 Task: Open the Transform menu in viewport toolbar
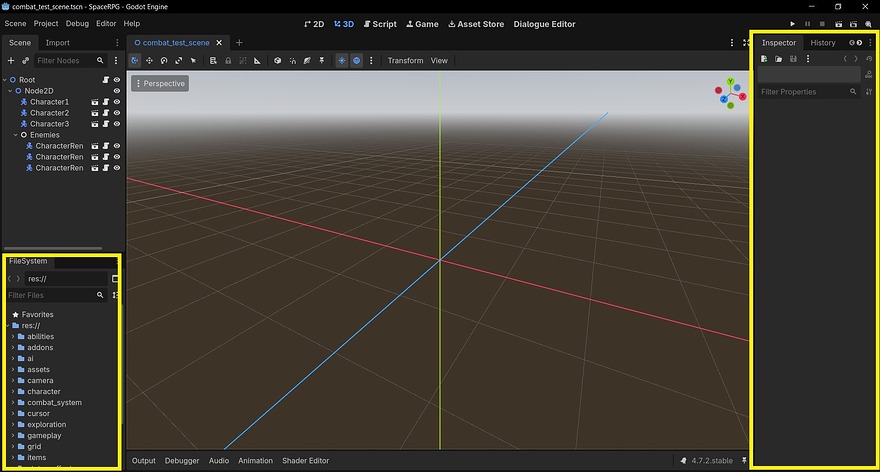click(x=405, y=61)
